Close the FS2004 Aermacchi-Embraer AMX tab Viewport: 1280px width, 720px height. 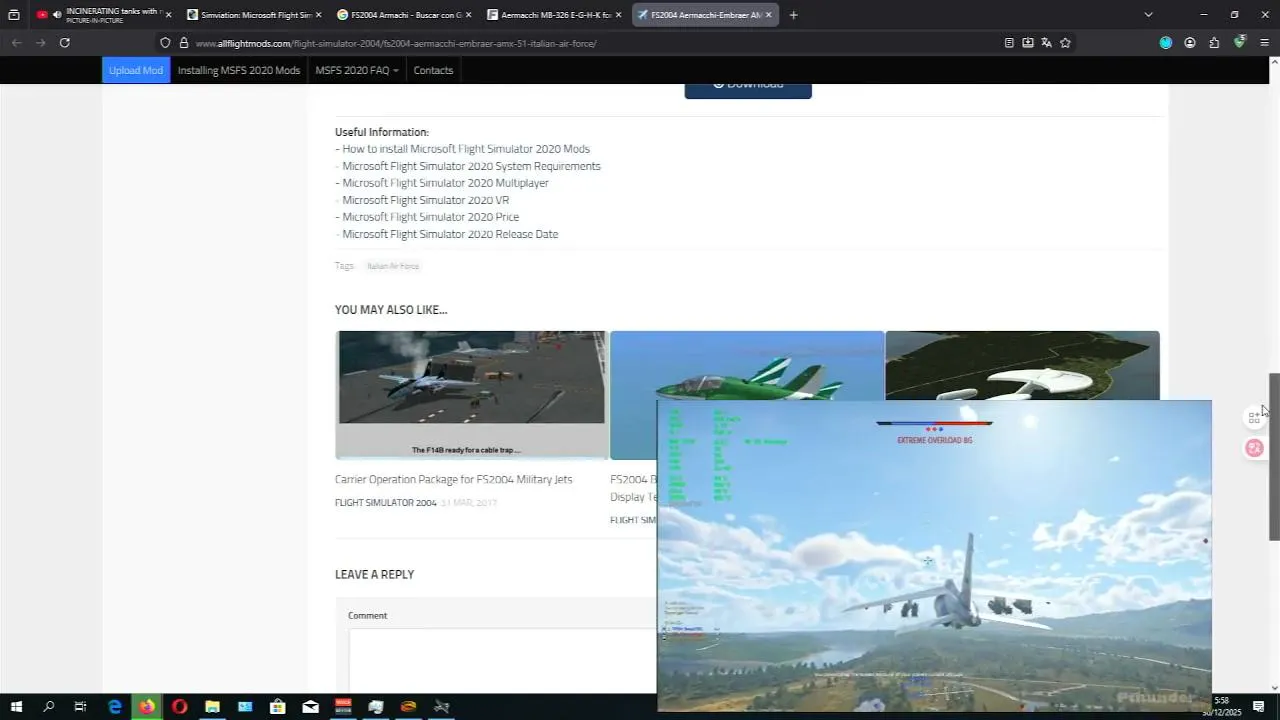[x=768, y=15]
